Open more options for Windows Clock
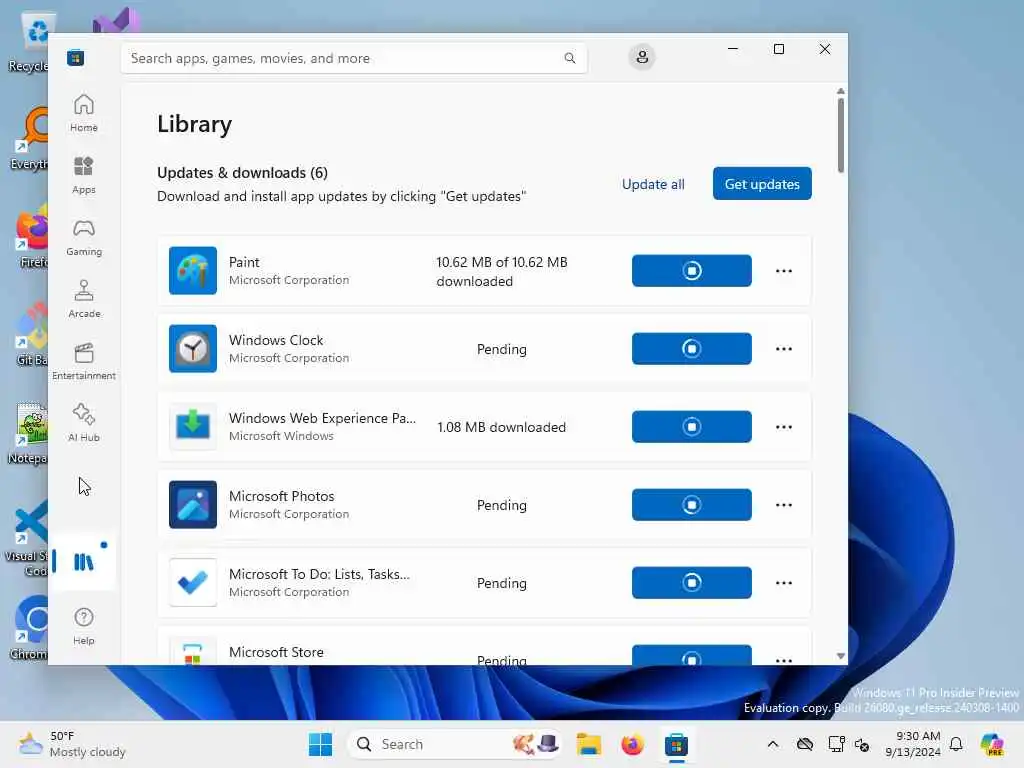Screen dimensions: 1024x768 [784, 349]
